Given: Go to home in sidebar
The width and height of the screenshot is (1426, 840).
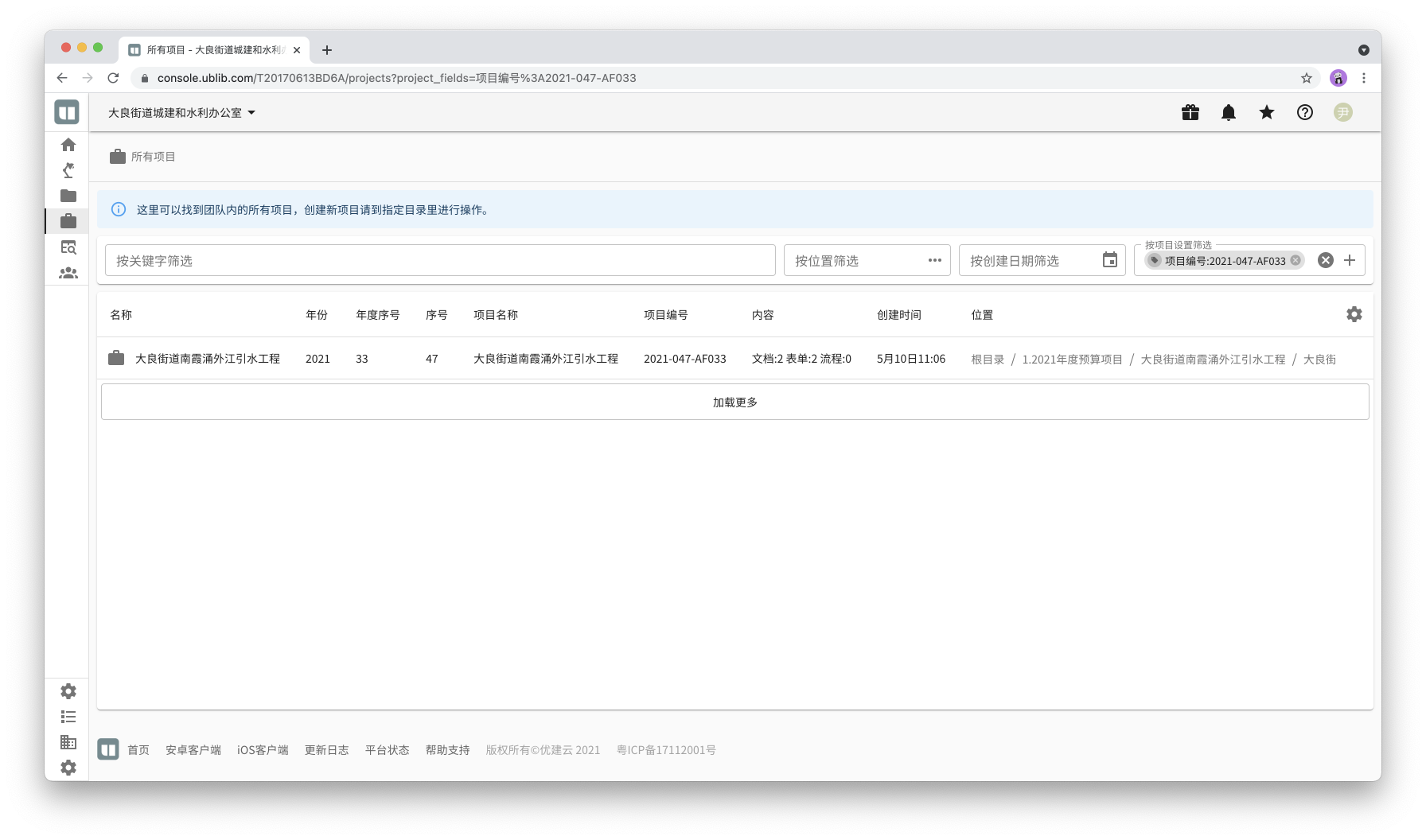Looking at the screenshot, I should point(68,145).
